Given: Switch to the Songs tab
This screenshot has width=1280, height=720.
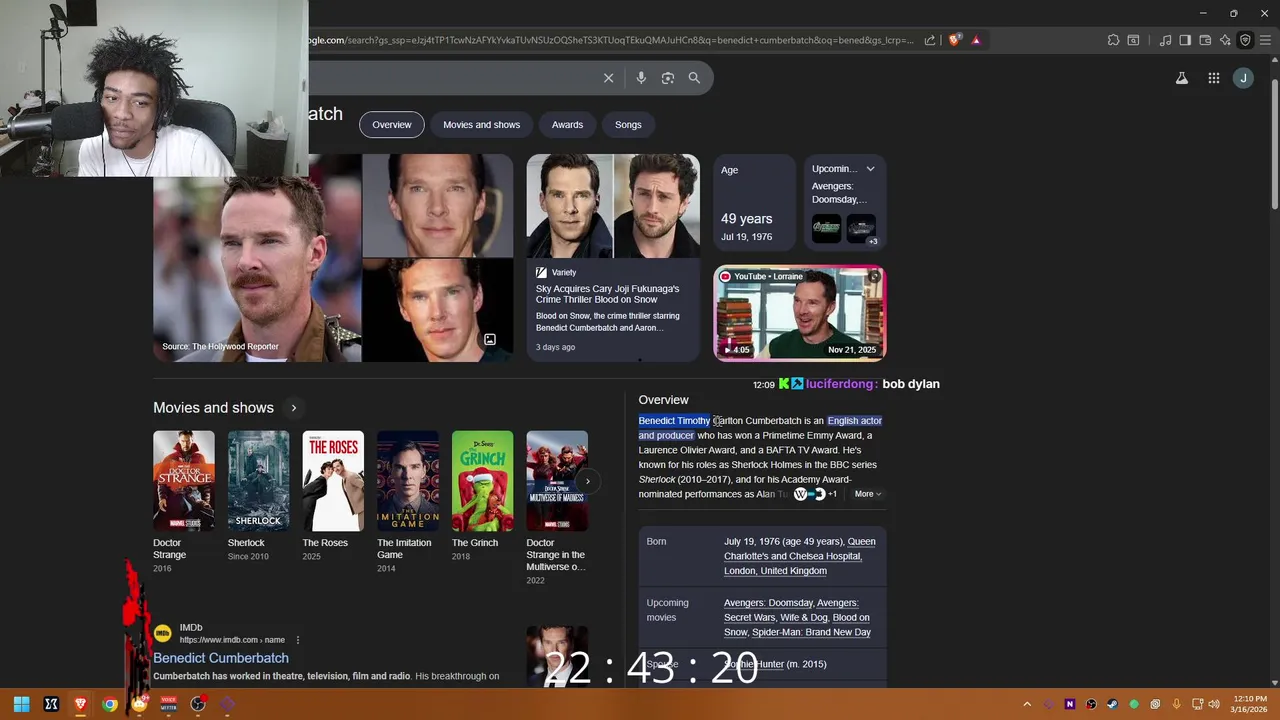Looking at the screenshot, I should (x=628, y=124).
